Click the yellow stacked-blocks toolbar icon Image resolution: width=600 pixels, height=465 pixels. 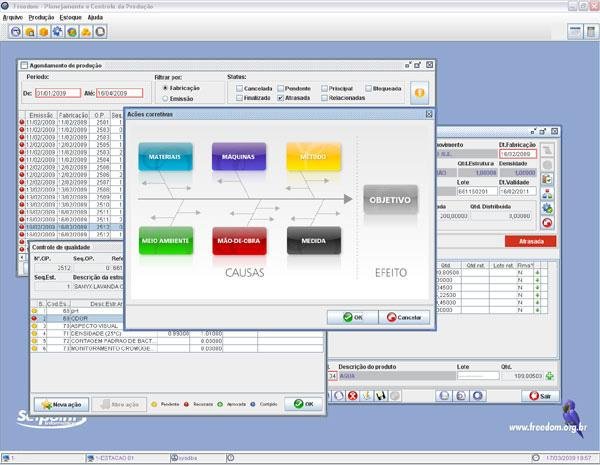86,32
